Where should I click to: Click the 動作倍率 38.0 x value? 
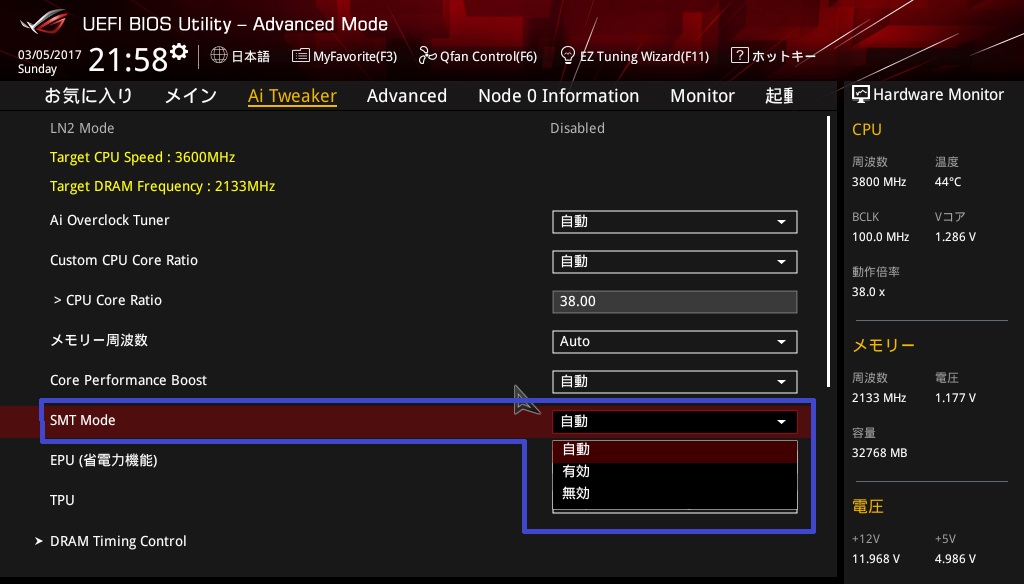pyautogui.click(x=869, y=292)
